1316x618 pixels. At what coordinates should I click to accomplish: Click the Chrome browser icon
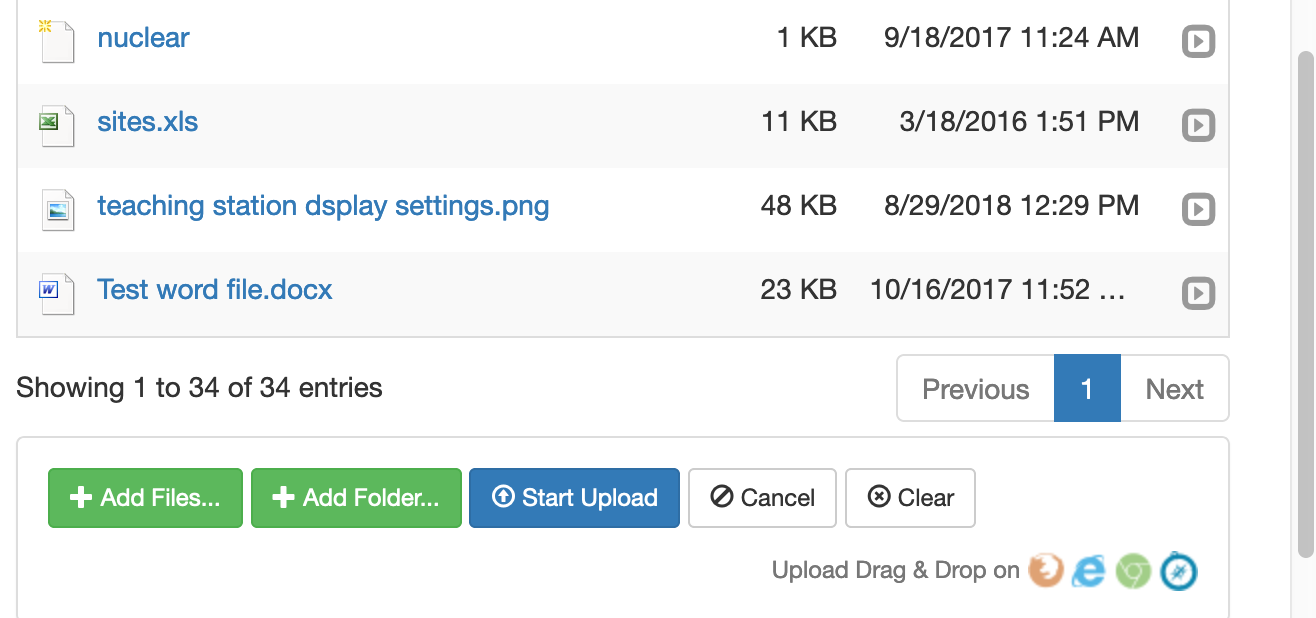pos(1134,571)
